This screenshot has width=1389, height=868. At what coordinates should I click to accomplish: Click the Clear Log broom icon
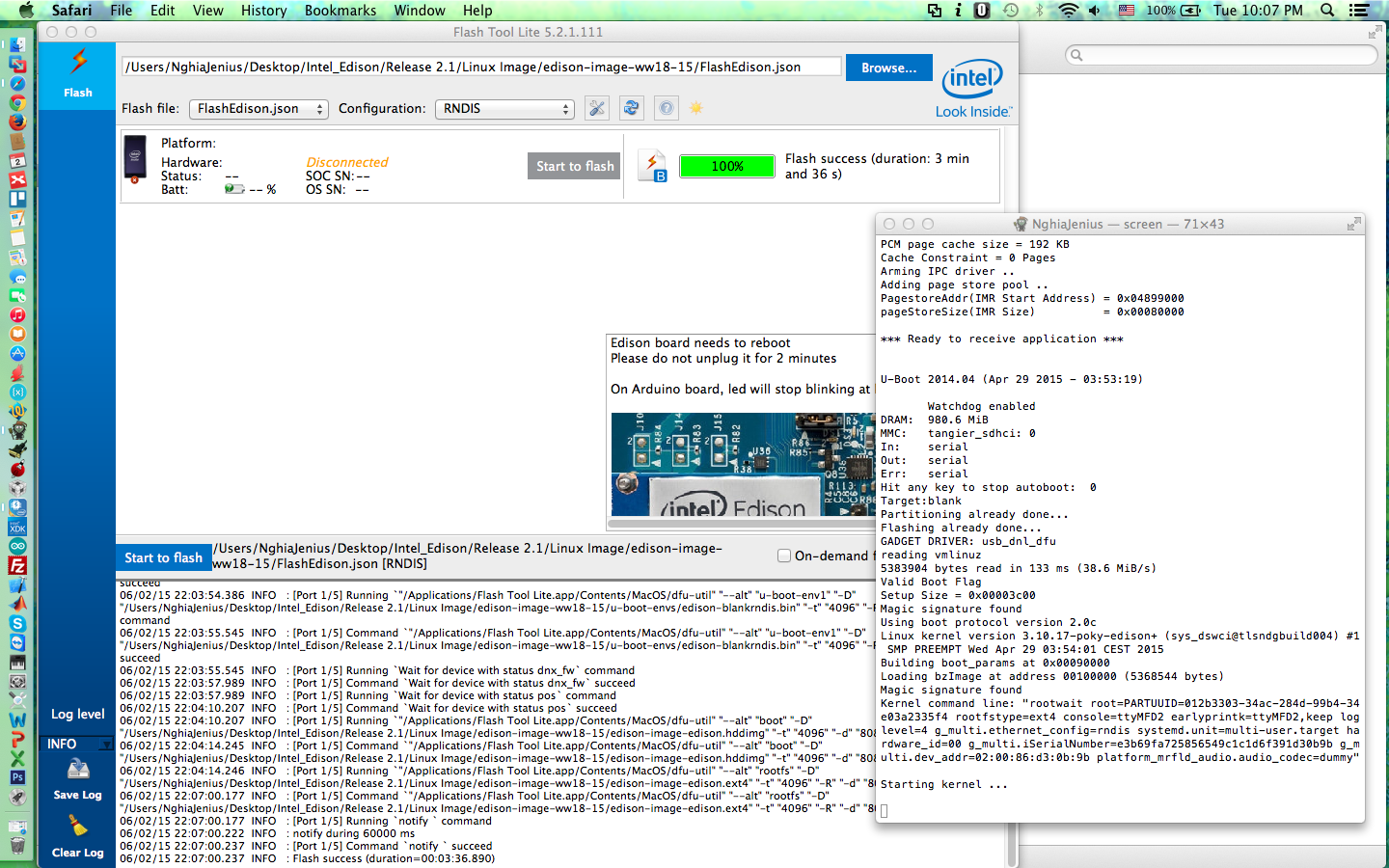[x=78, y=827]
